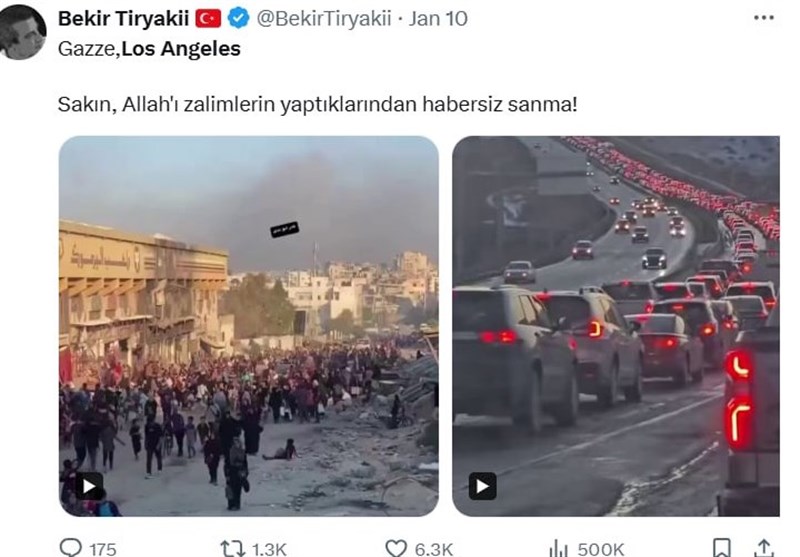800x557 pixels.
Task: Play the Gaza crowd video
Action: tap(89, 486)
